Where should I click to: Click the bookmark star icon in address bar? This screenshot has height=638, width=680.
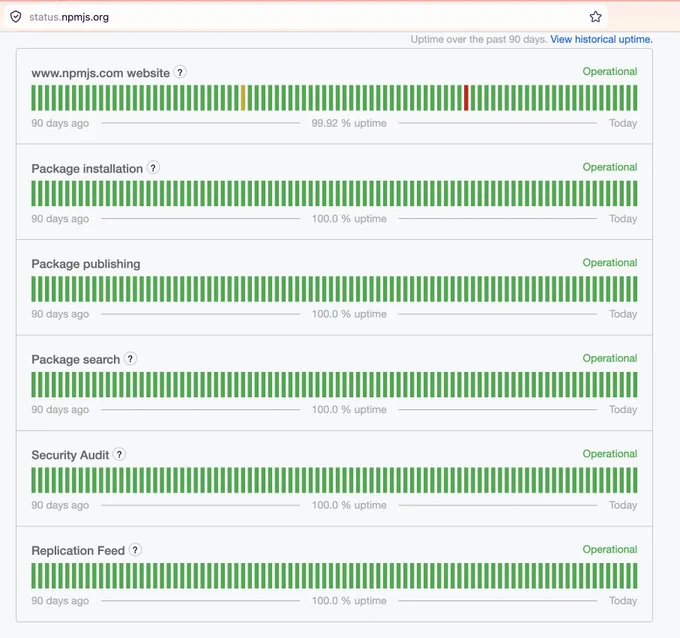click(595, 17)
